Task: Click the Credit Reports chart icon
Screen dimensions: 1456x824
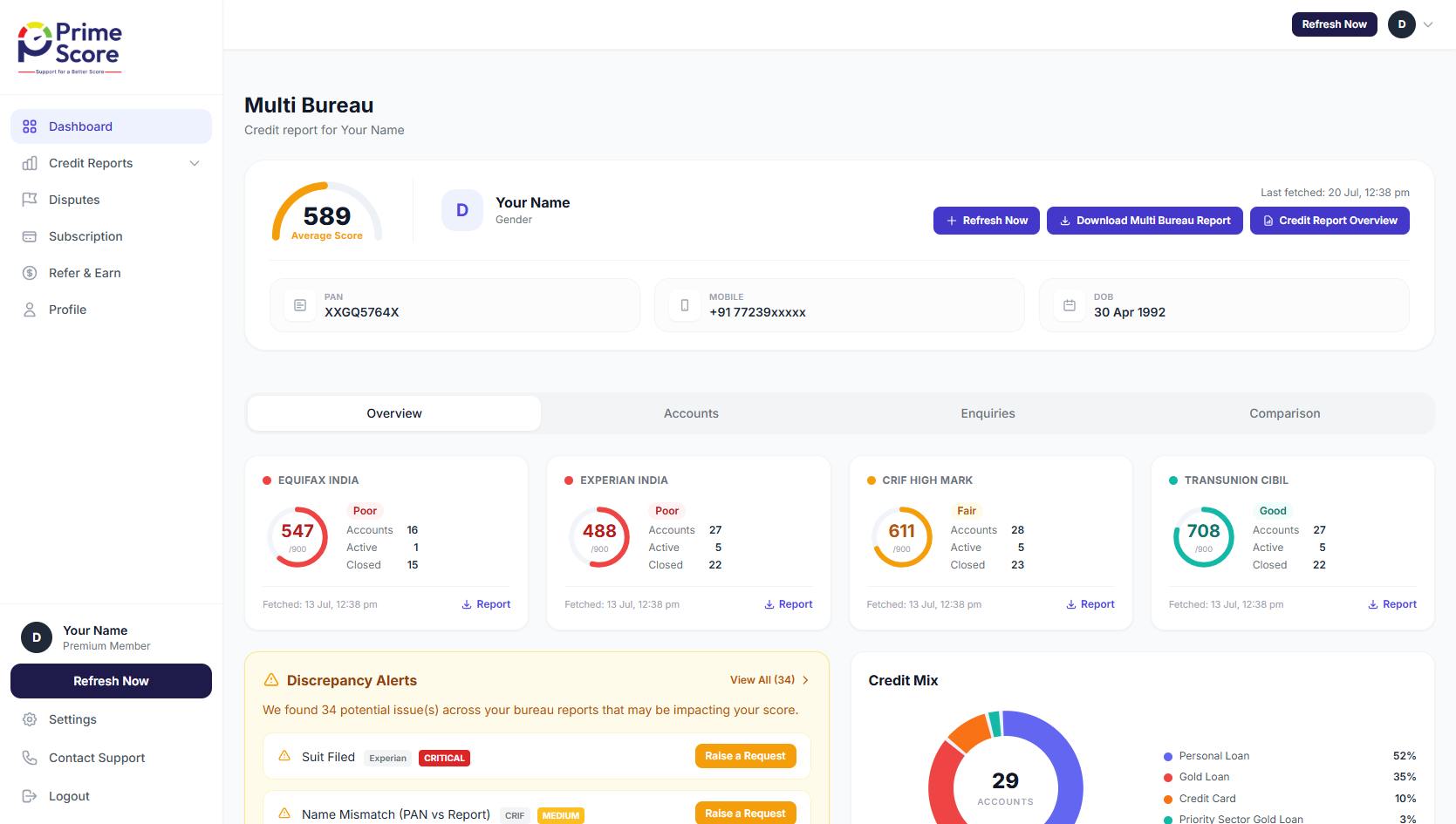Action: click(x=30, y=163)
